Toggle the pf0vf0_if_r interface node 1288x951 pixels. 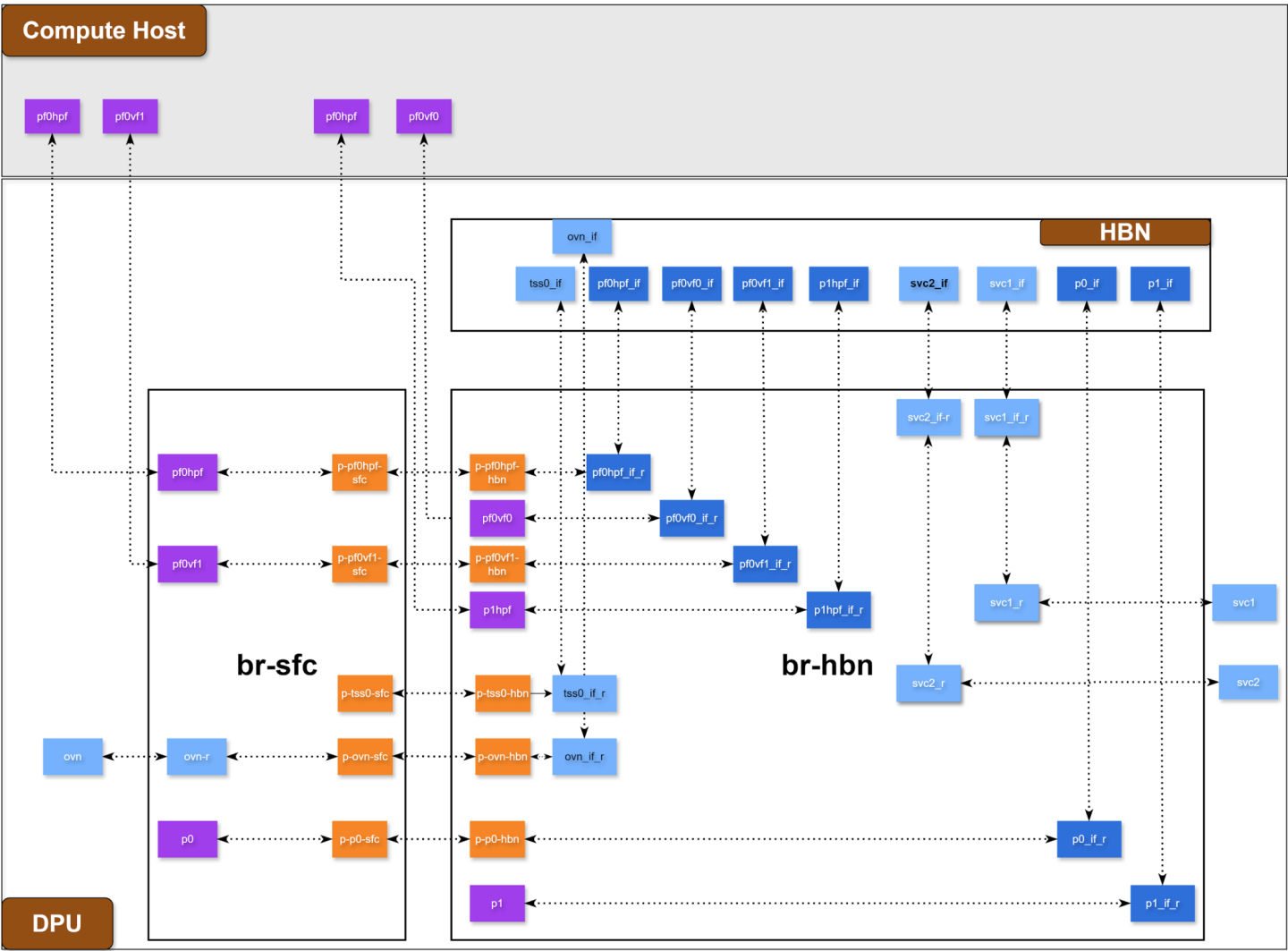[691, 517]
